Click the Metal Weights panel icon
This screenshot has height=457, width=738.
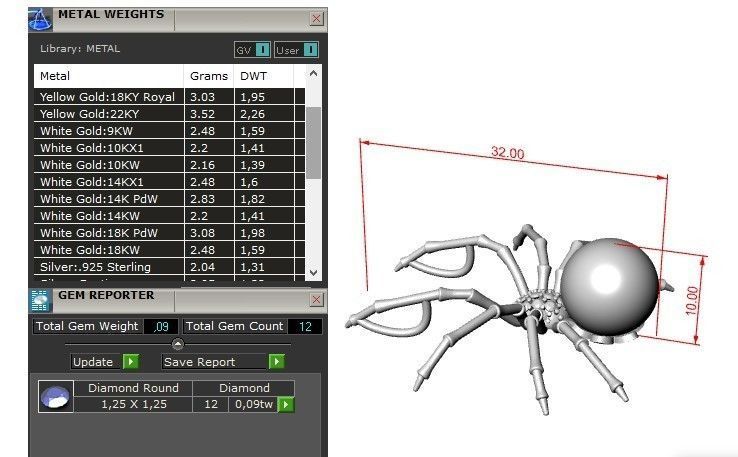pos(40,20)
